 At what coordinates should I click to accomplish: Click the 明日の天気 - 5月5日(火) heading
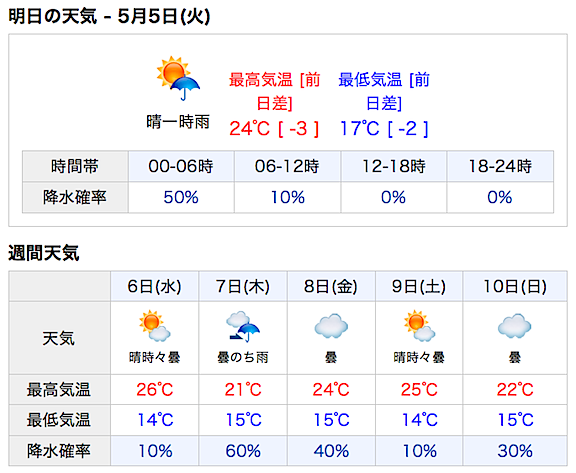(x=109, y=17)
